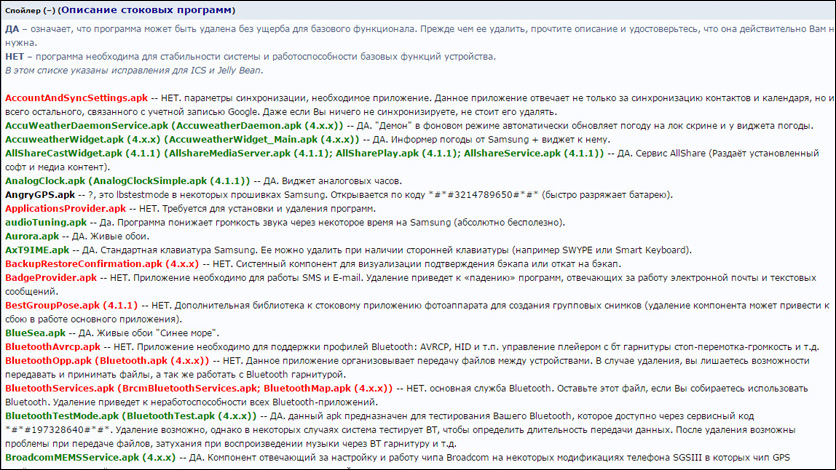The height and width of the screenshot is (470, 836).
Task: Click BluetoothServices.apk entry name
Action: [x=60, y=389]
